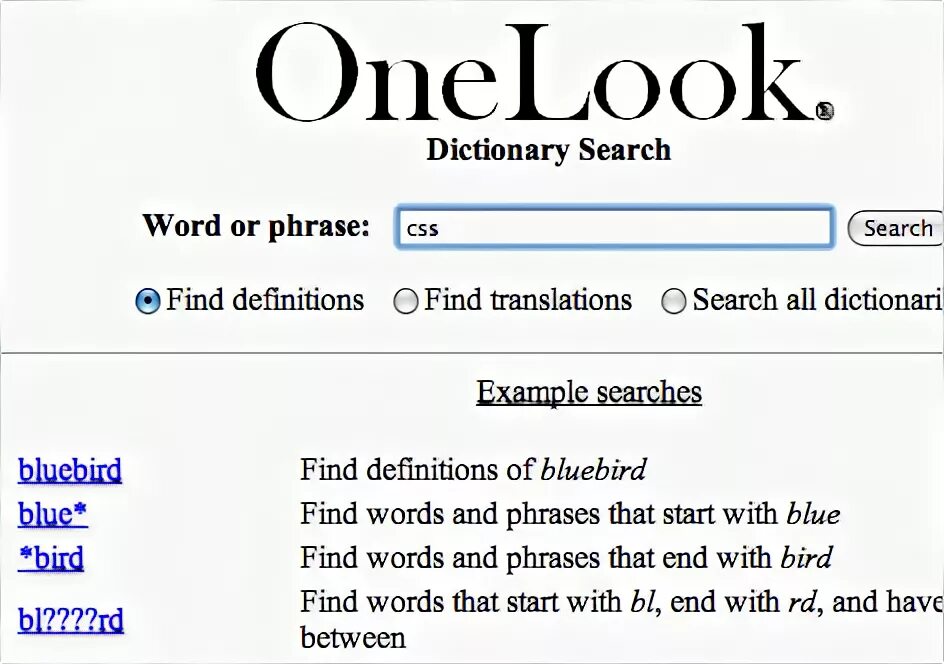Click the Find translations label text
Image resolution: width=944 pixels, height=664 pixels.
[528, 300]
